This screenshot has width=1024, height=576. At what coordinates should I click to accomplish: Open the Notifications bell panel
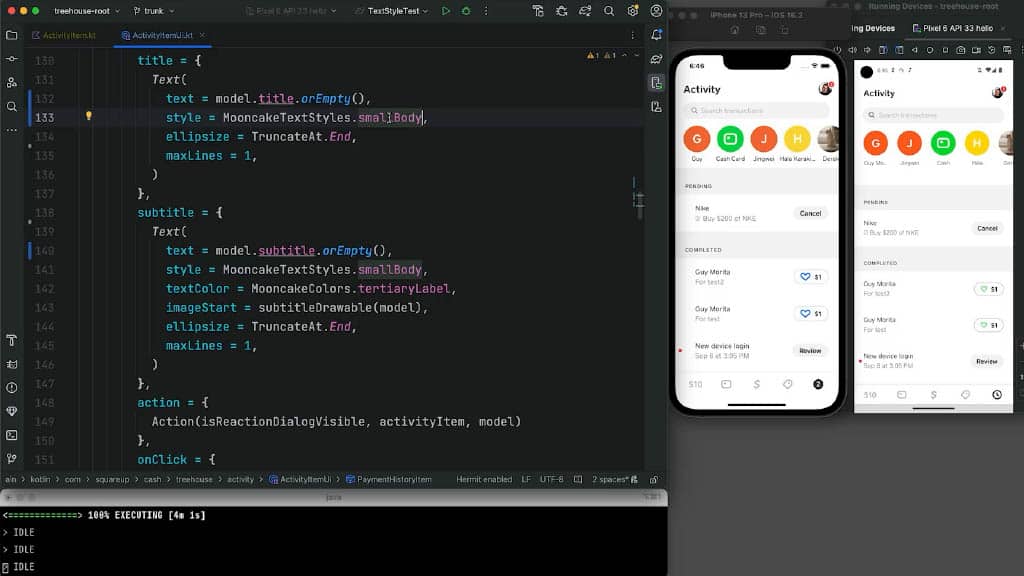point(656,35)
